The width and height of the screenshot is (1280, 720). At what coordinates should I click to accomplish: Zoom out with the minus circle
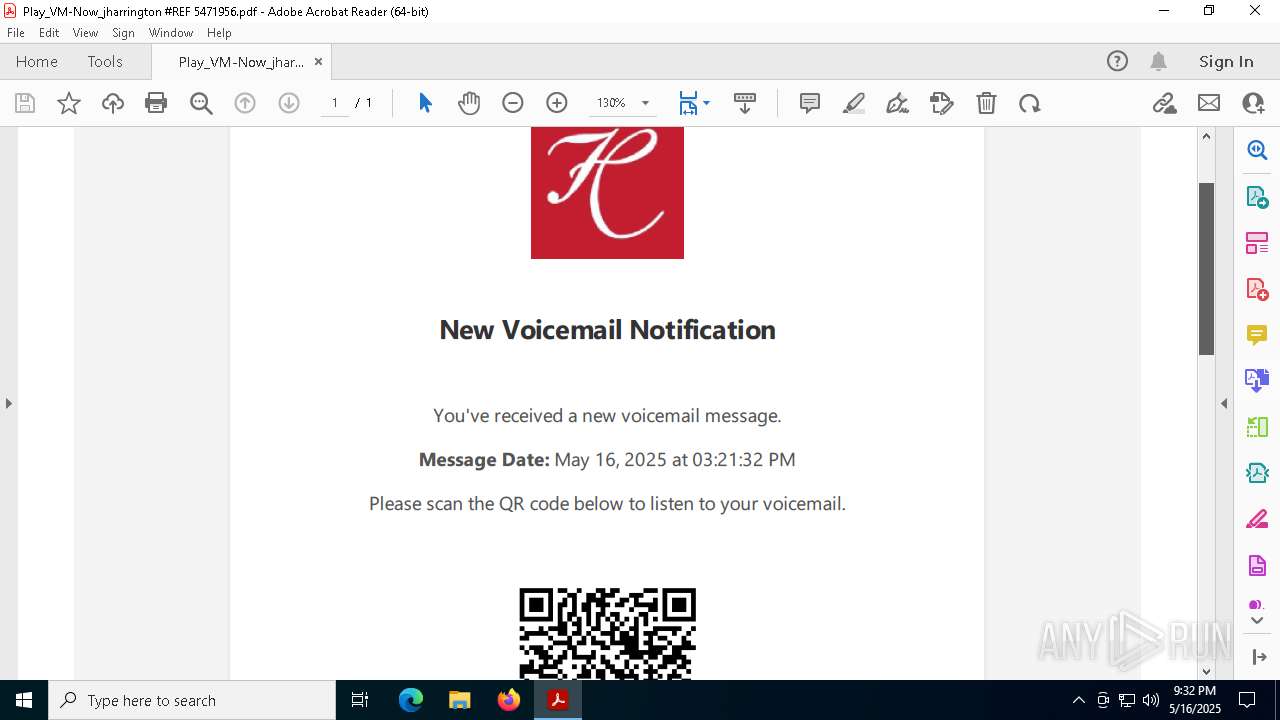click(513, 103)
